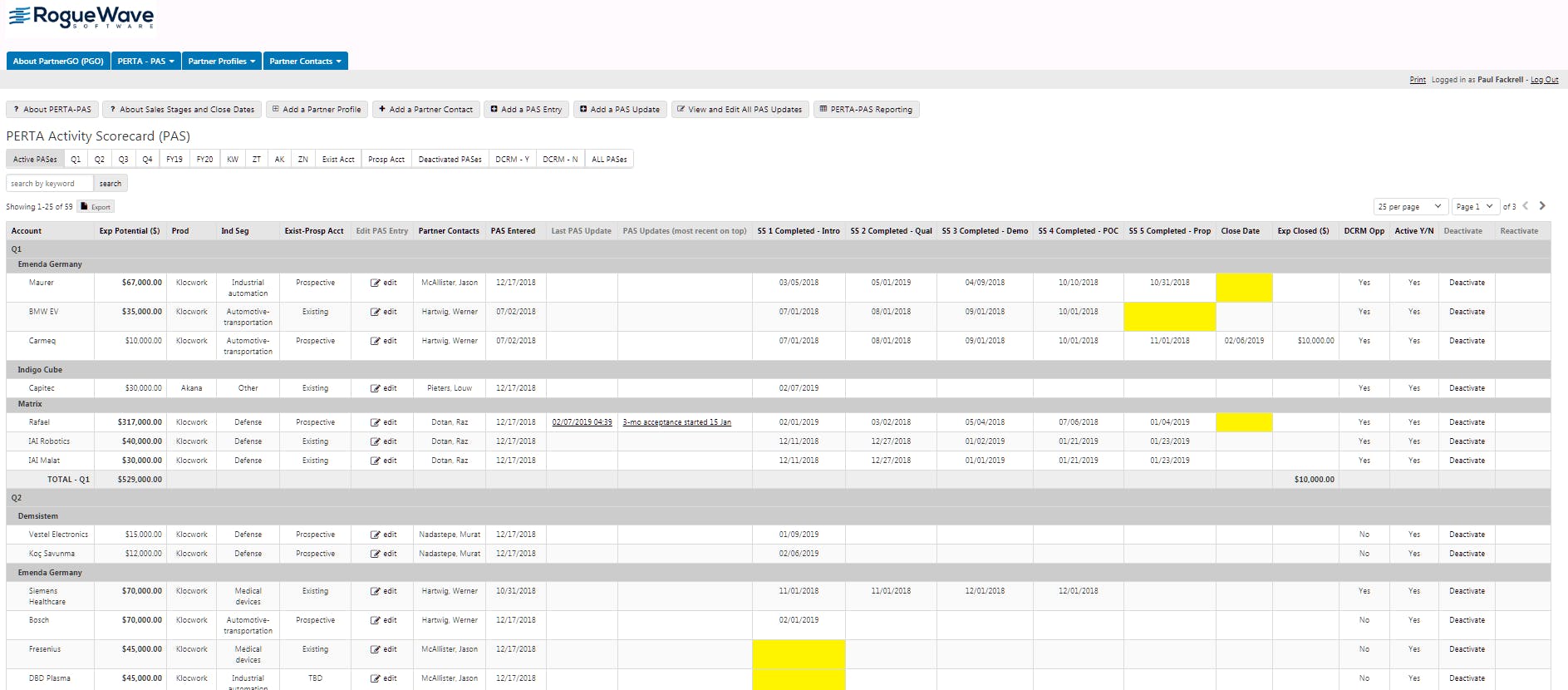The height and width of the screenshot is (690, 1568).
Task: Expand the Partner Contacts dropdown menu
Action: [305, 61]
